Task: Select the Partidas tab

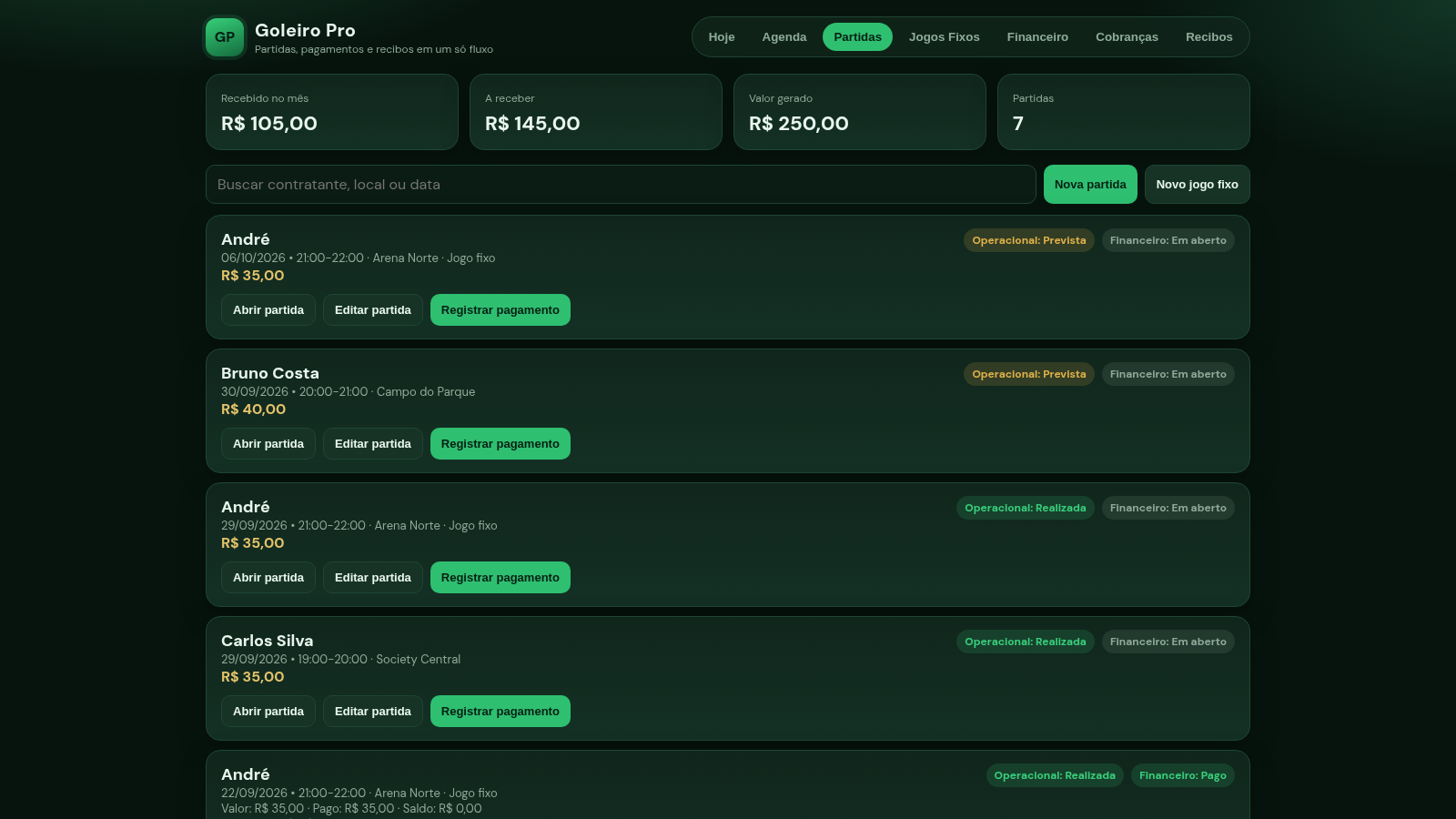Action: (857, 37)
